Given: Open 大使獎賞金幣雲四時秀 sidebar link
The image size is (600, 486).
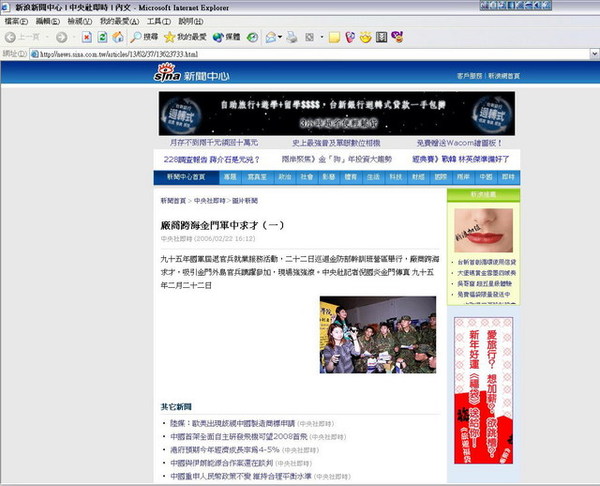Looking at the screenshot, I should pos(487,273).
